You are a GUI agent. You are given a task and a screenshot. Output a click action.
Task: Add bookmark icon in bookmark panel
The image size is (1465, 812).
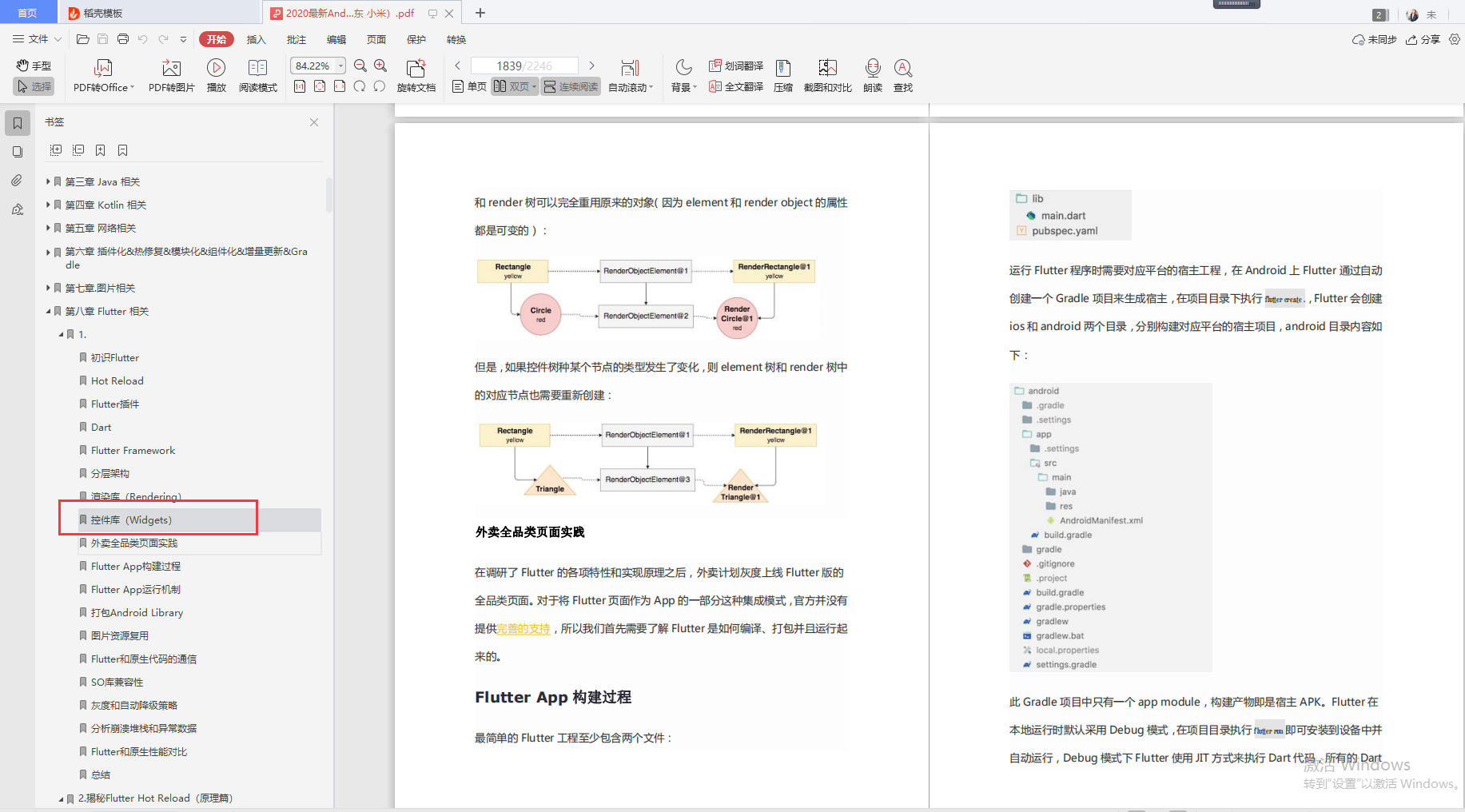(101, 150)
